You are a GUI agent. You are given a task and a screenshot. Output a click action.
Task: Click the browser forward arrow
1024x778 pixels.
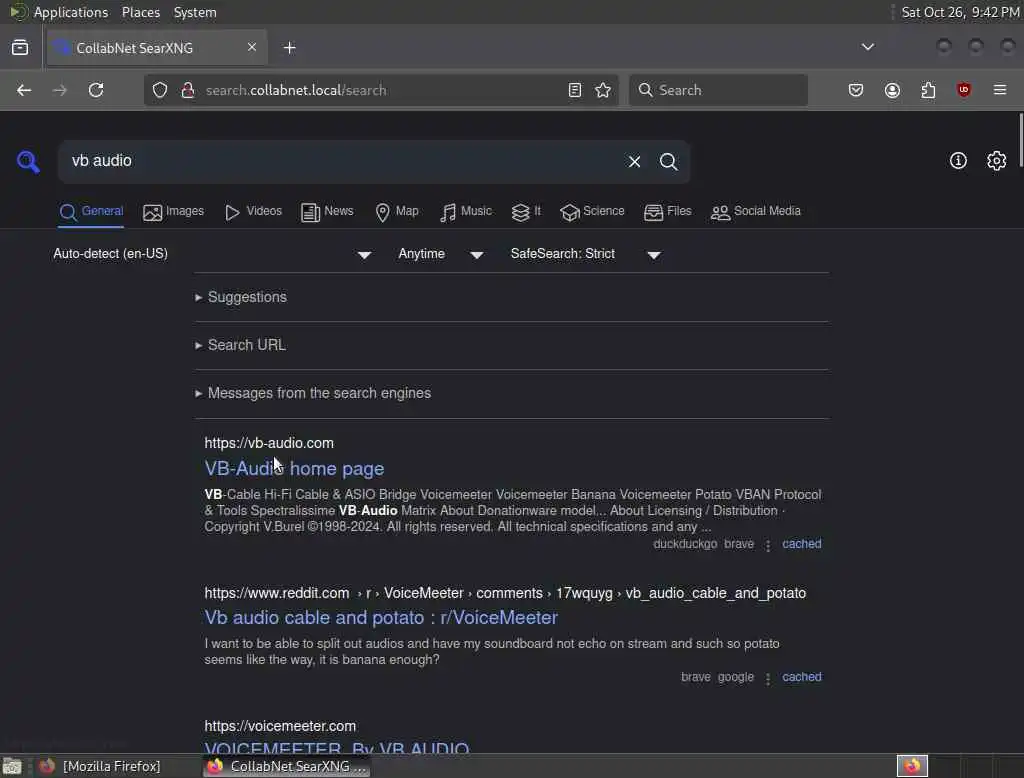[x=60, y=90]
